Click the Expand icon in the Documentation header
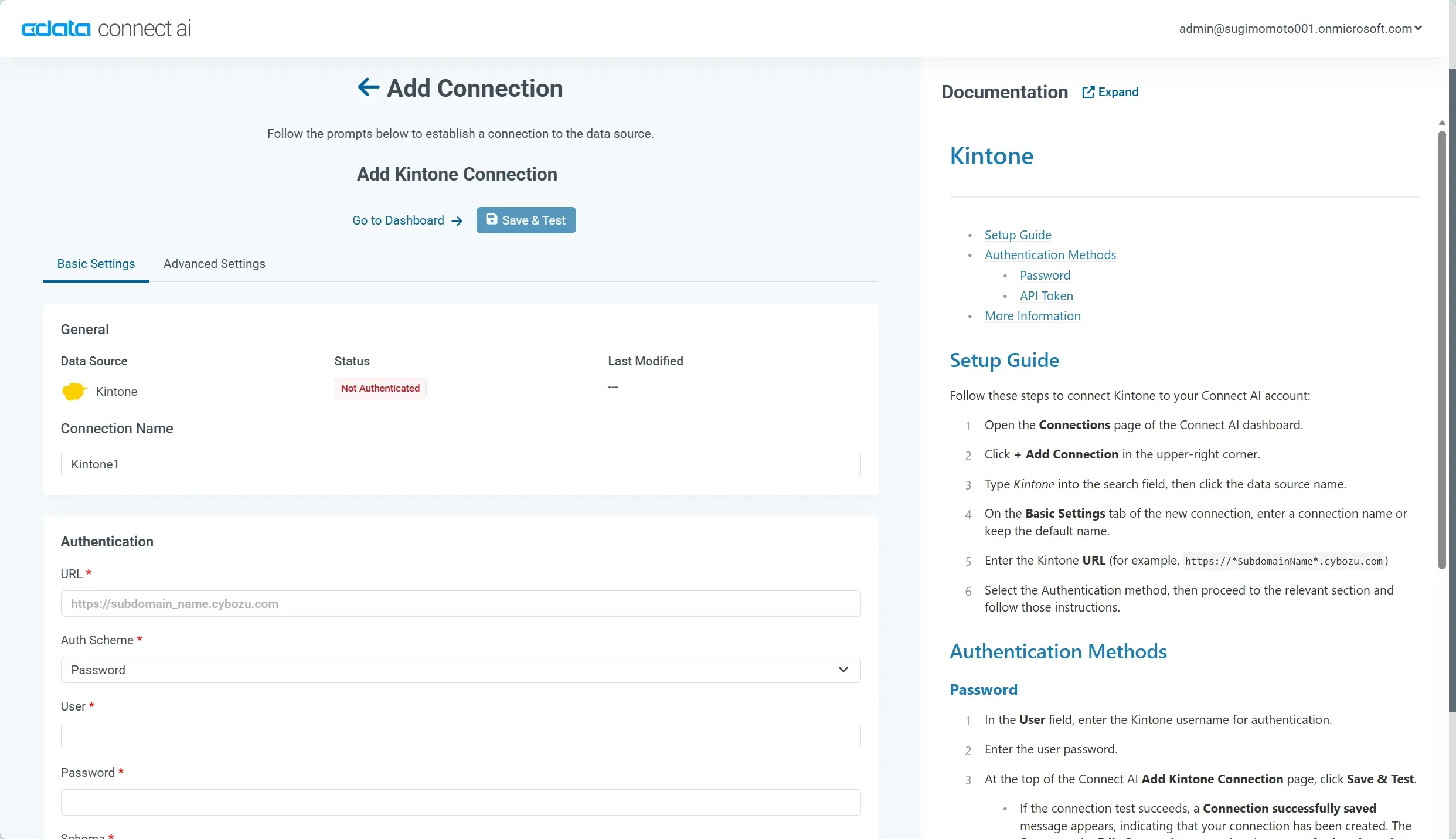The height and width of the screenshot is (839, 1456). [1088, 92]
